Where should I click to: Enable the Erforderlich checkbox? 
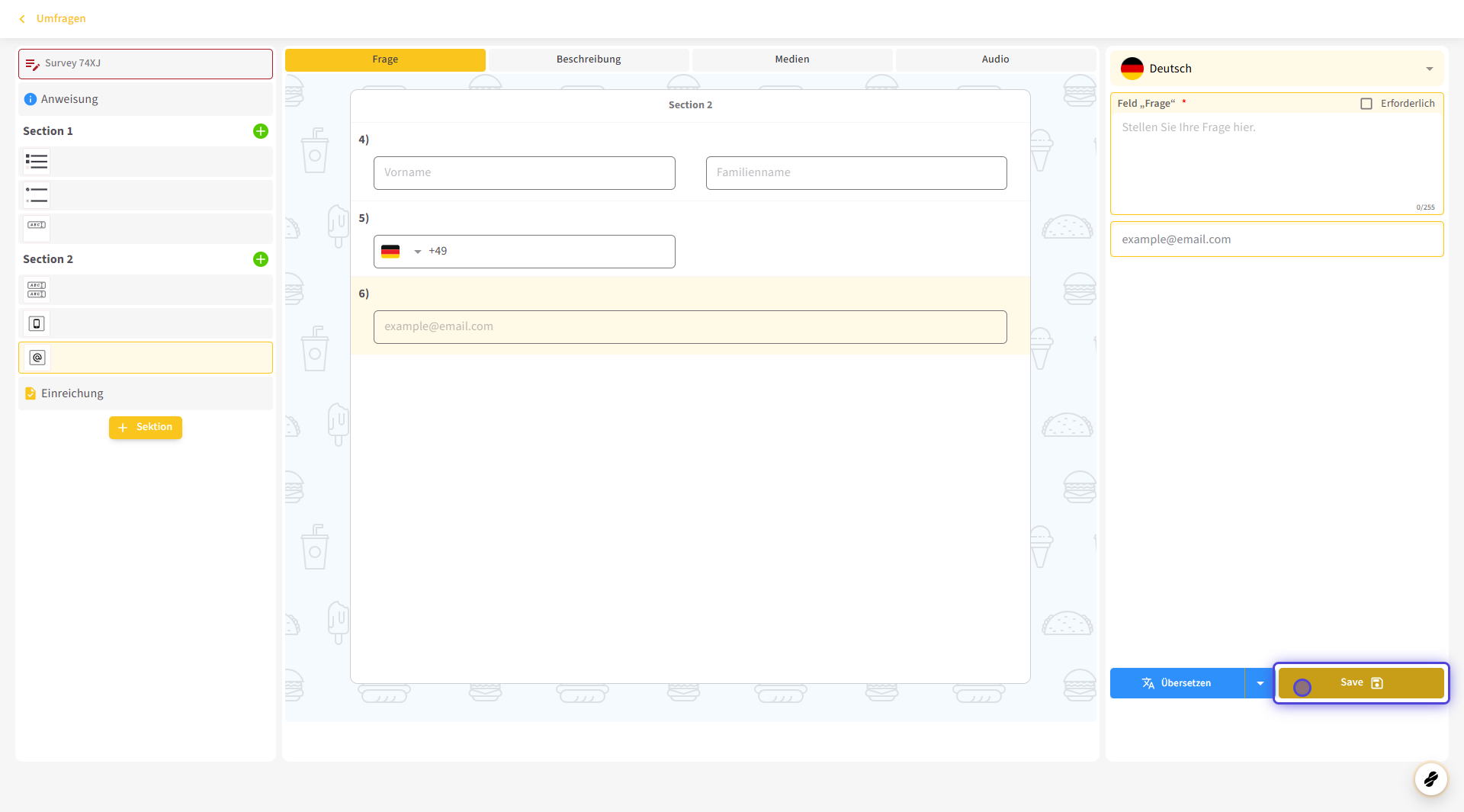(1366, 104)
